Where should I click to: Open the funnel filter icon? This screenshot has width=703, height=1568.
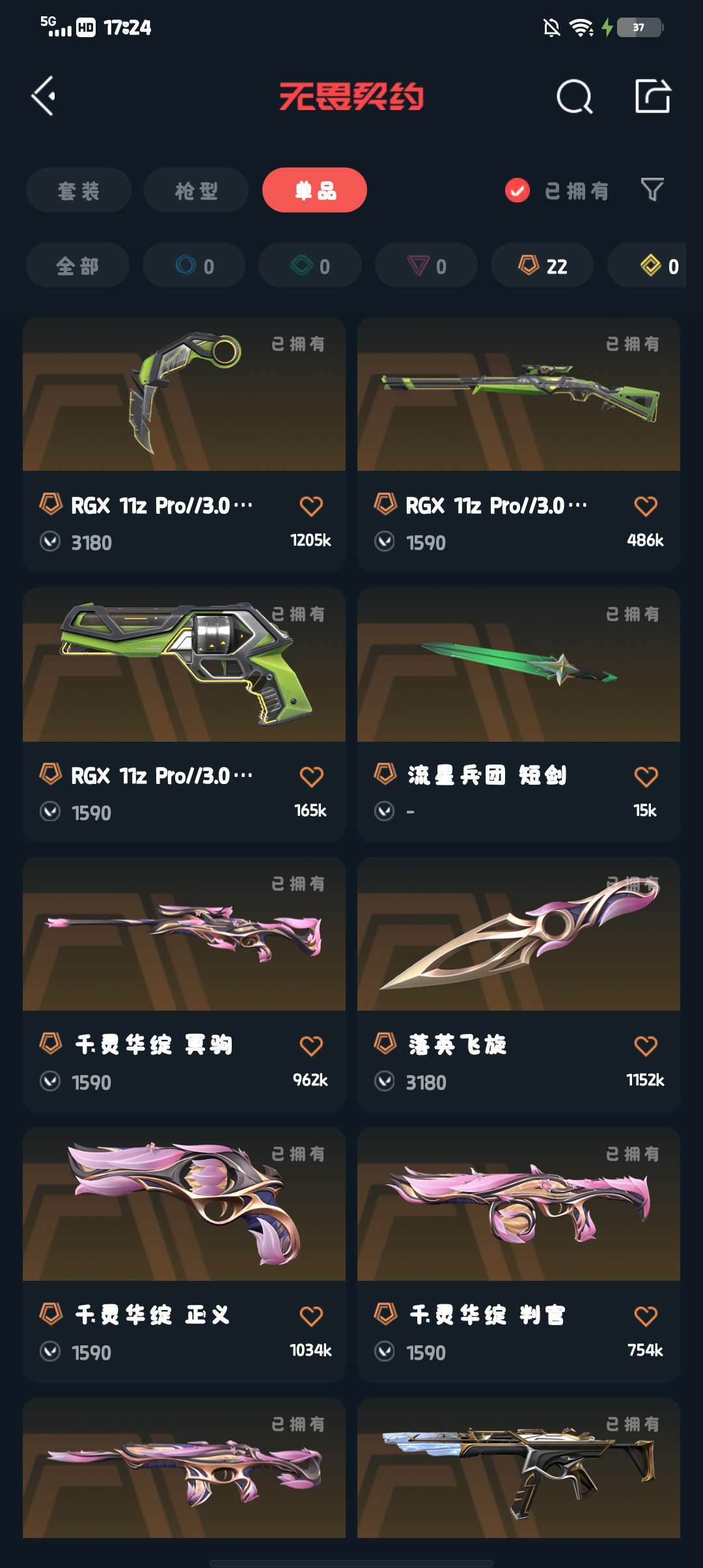(652, 190)
